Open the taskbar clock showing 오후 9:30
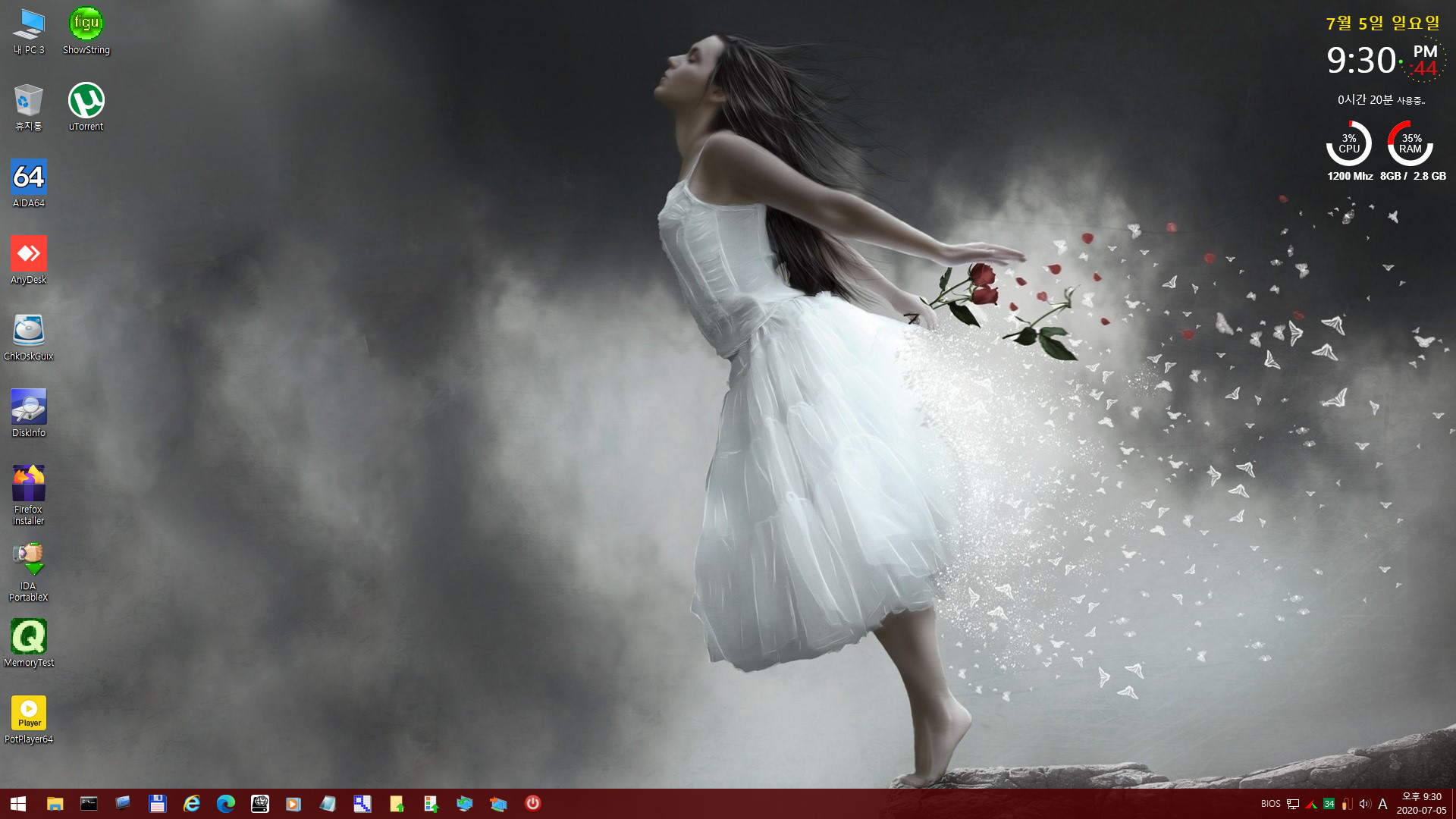 coord(1422,804)
